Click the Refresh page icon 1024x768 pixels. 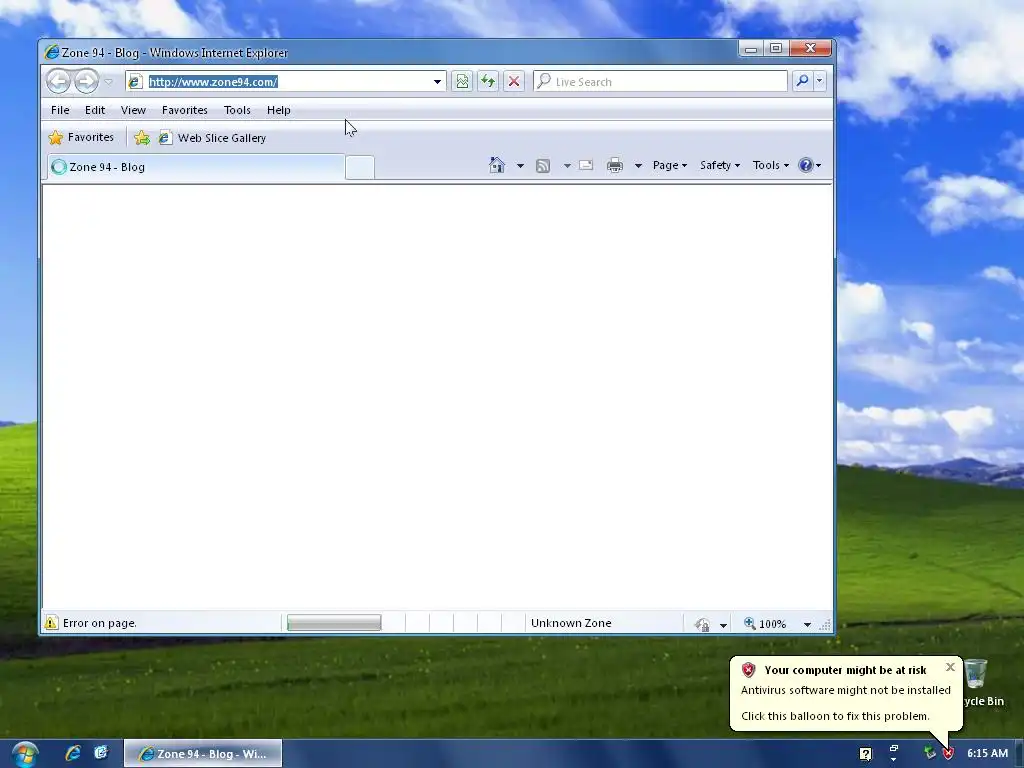point(488,82)
